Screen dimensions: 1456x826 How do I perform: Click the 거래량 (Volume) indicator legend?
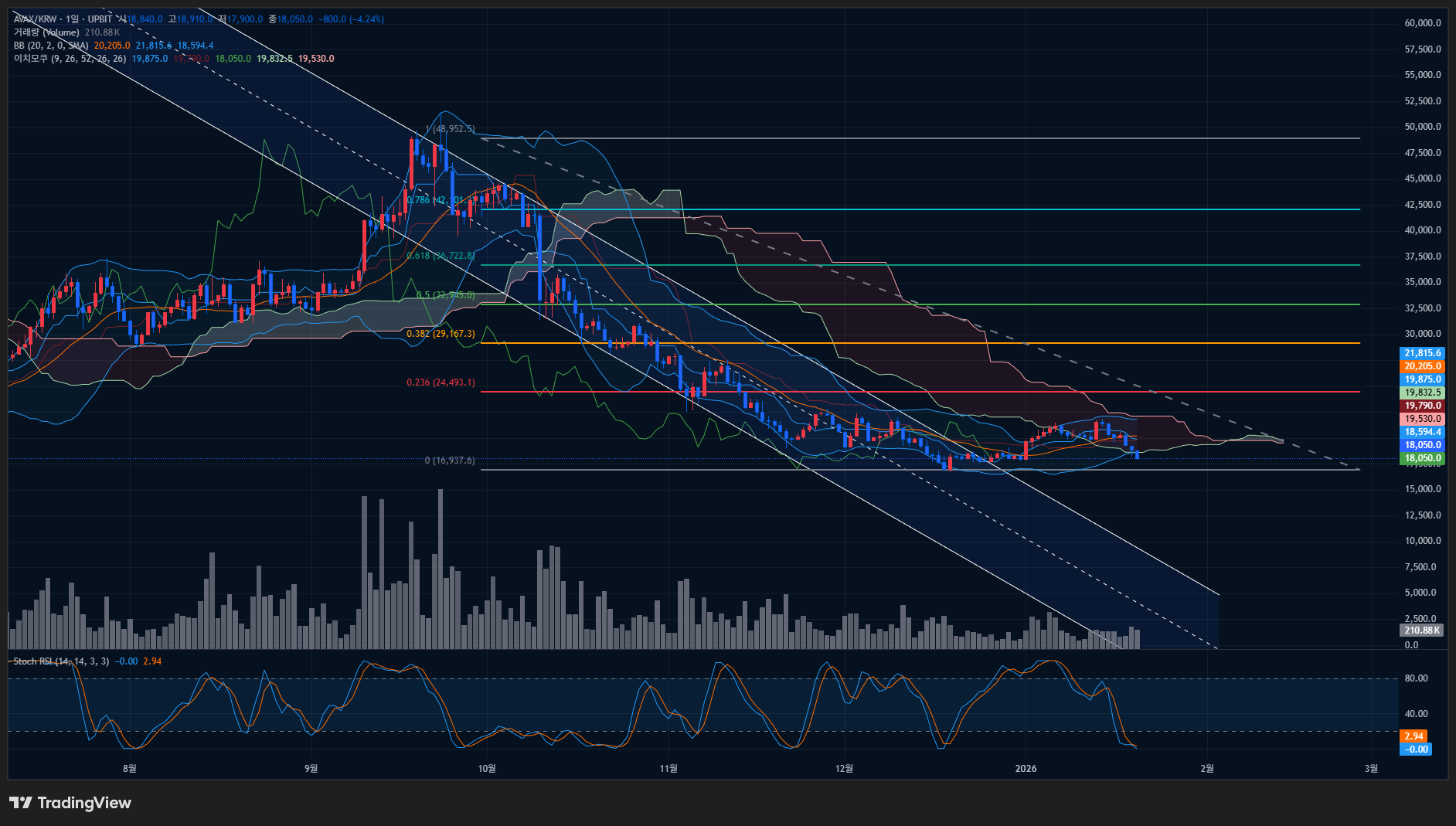pyautogui.click(x=46, y=32)
